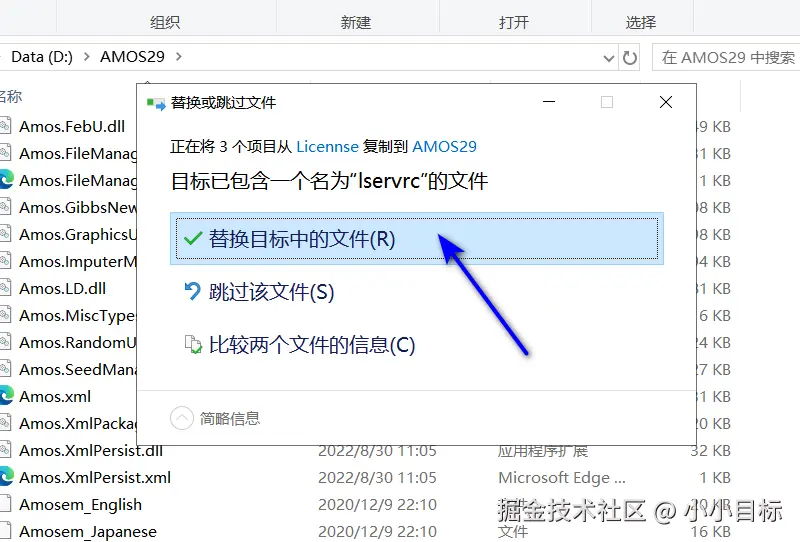
Task: Expand chevron after AMOS29 in path
Action: (x=179, y=57)
